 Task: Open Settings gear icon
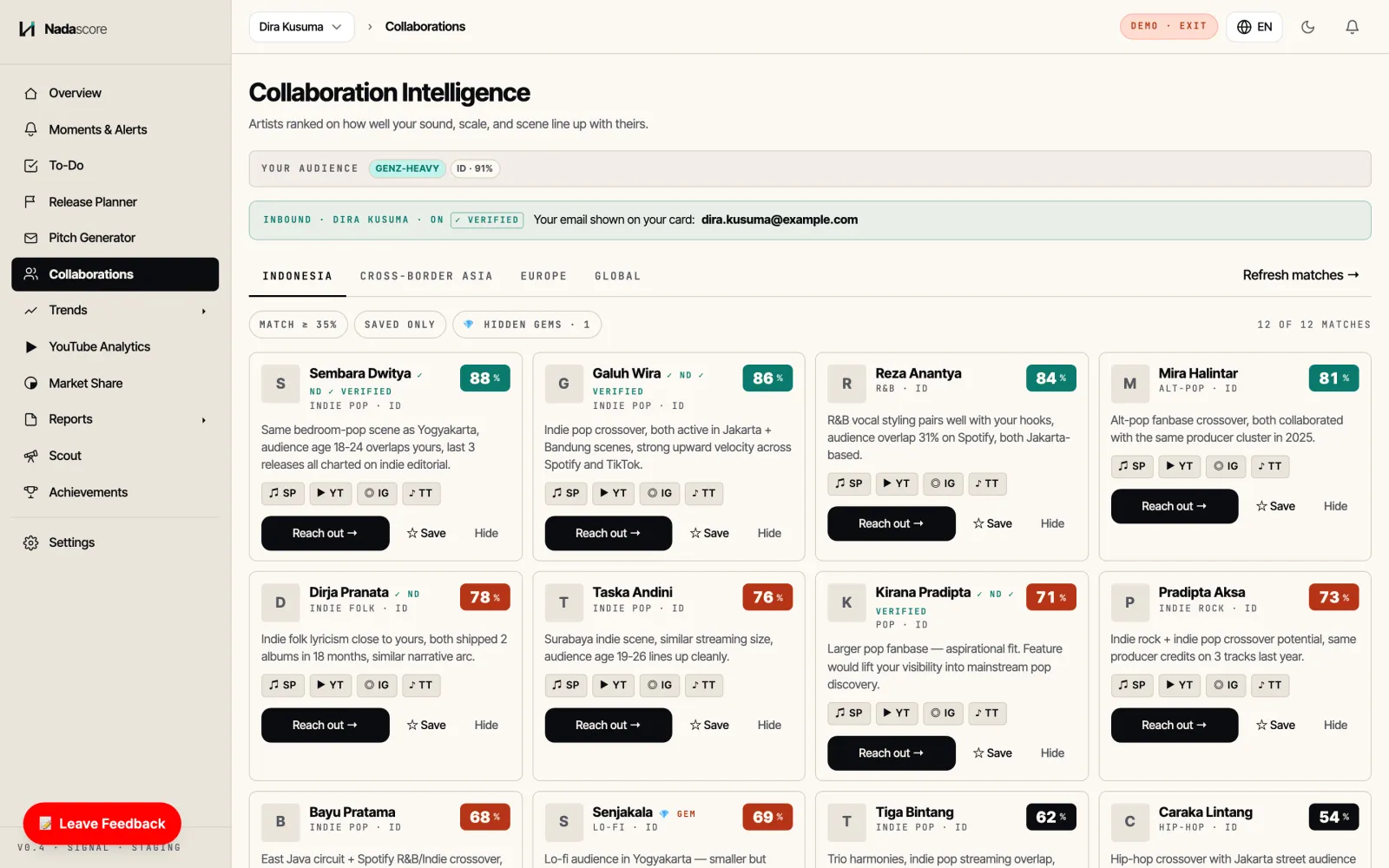[31, 542]
